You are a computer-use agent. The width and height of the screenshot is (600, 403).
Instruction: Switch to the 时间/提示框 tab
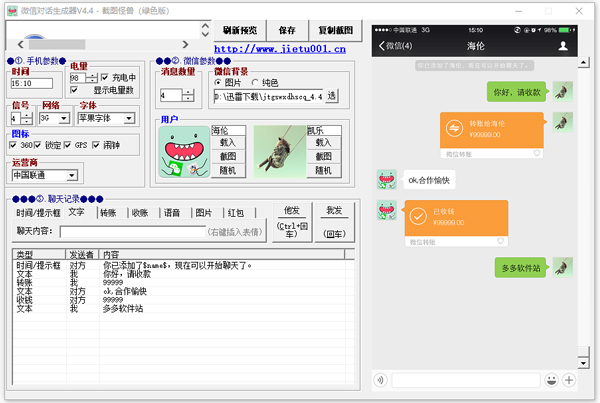tap(38, 213)
